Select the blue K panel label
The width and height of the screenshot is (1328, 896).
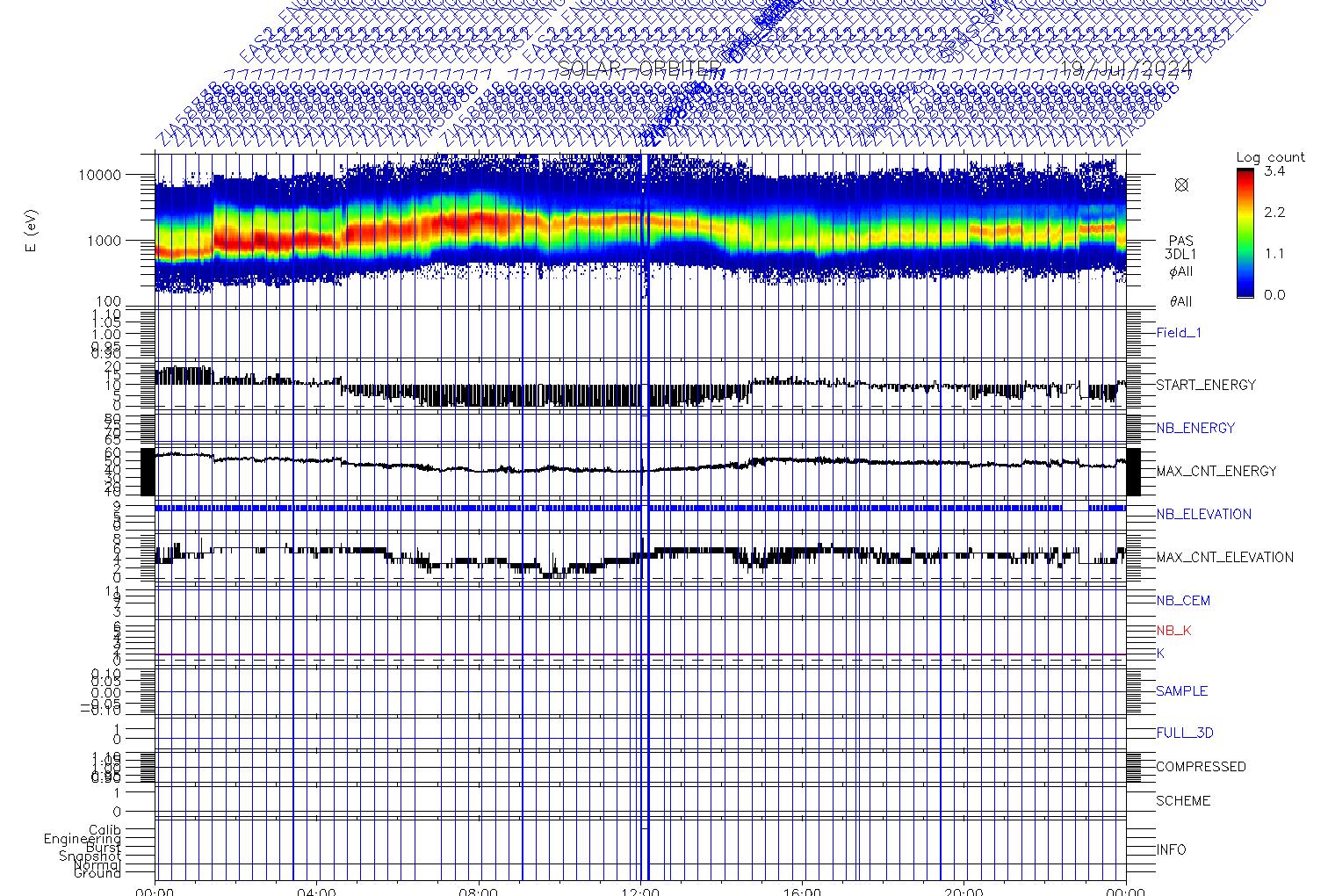1160,654
